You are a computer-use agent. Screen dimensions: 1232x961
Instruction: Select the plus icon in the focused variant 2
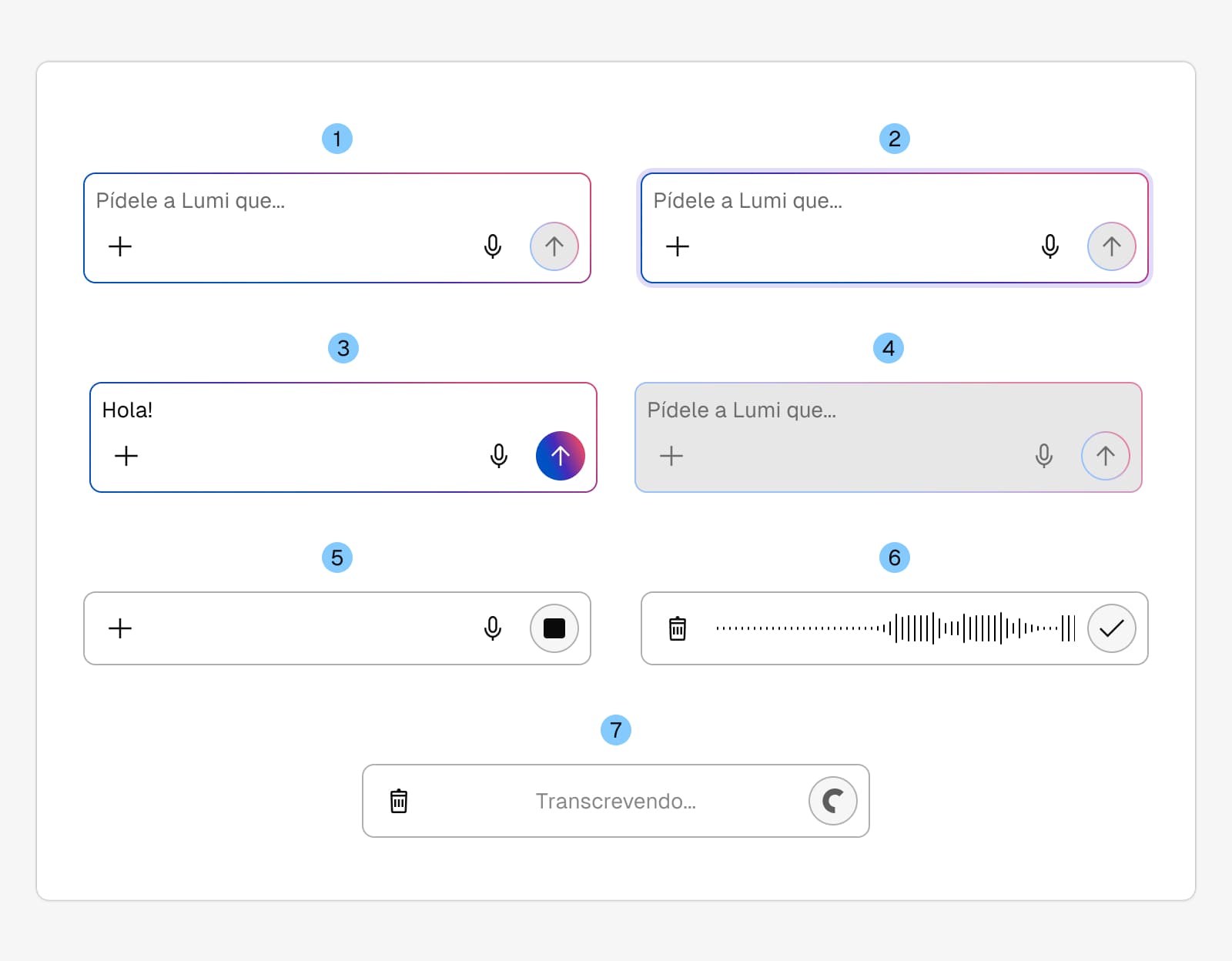tap(678, 246)
